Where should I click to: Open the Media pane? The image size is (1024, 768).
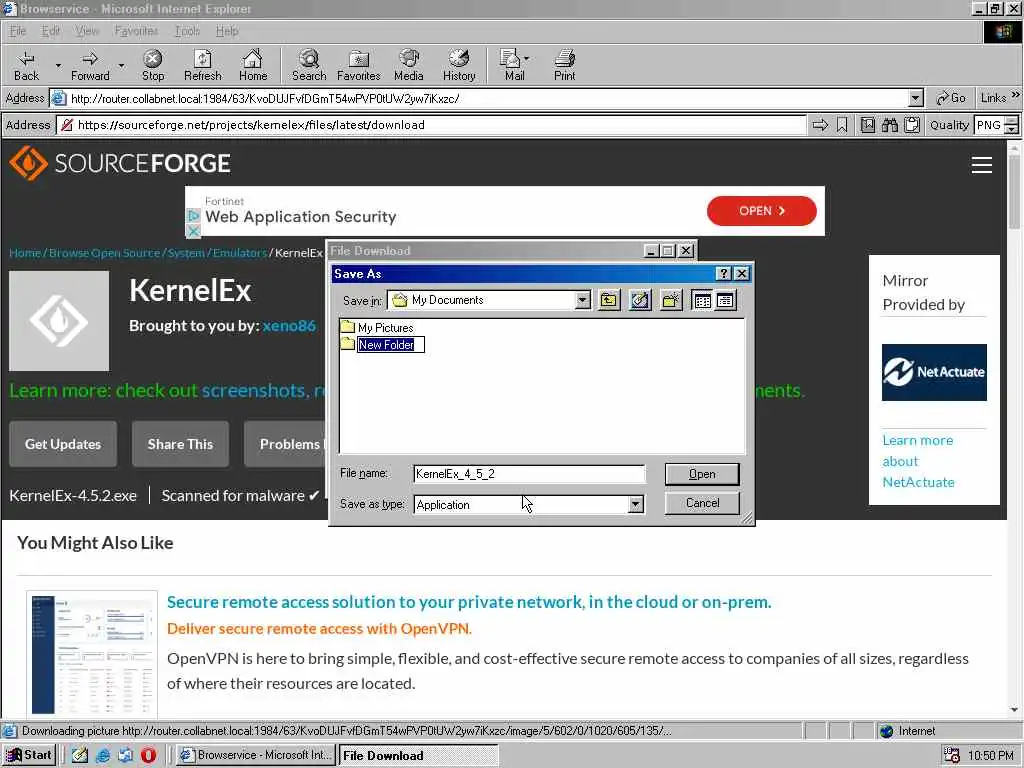[x=409, y=66]
